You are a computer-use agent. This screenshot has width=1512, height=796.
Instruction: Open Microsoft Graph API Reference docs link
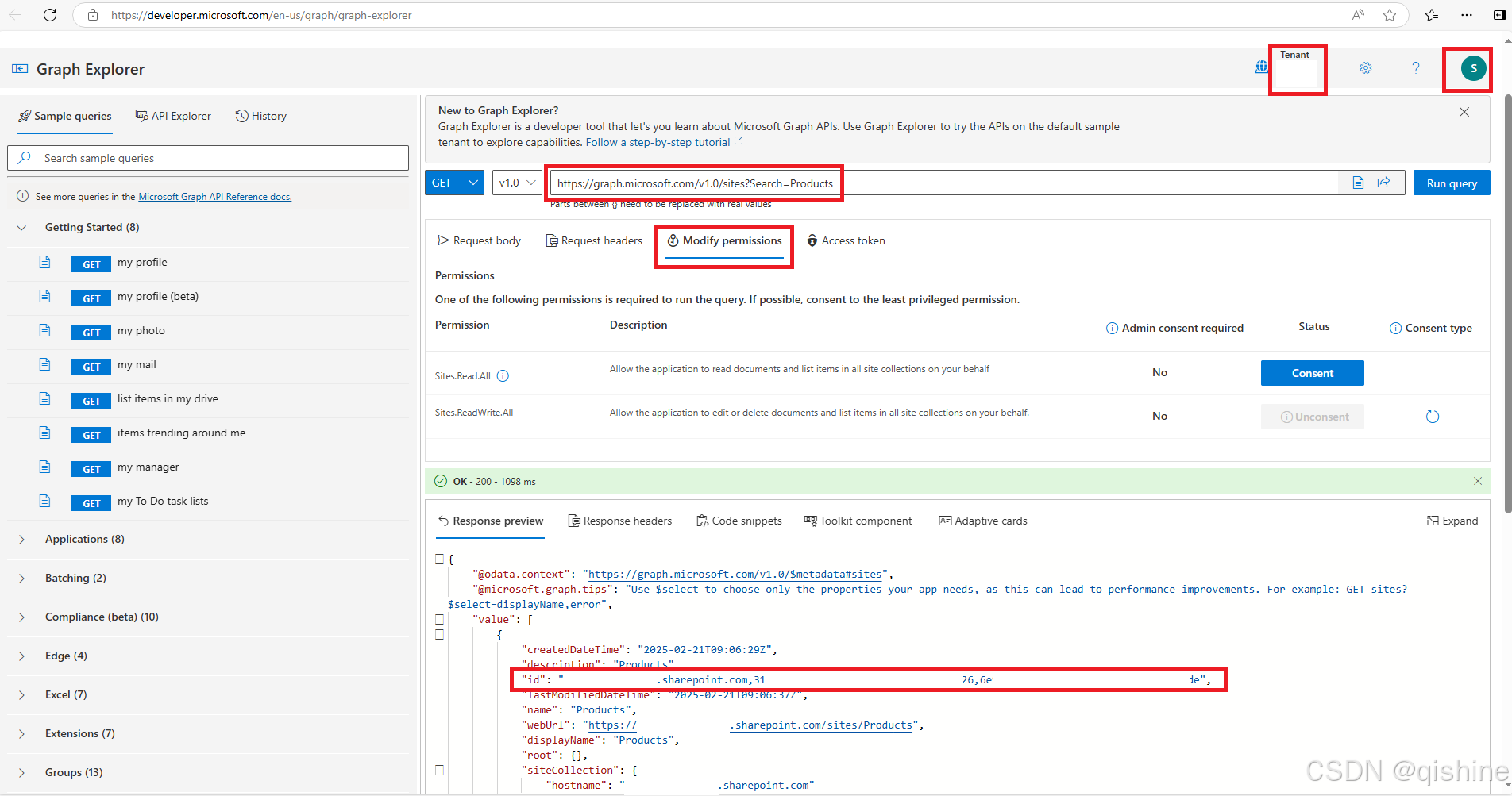click(215, 197)
